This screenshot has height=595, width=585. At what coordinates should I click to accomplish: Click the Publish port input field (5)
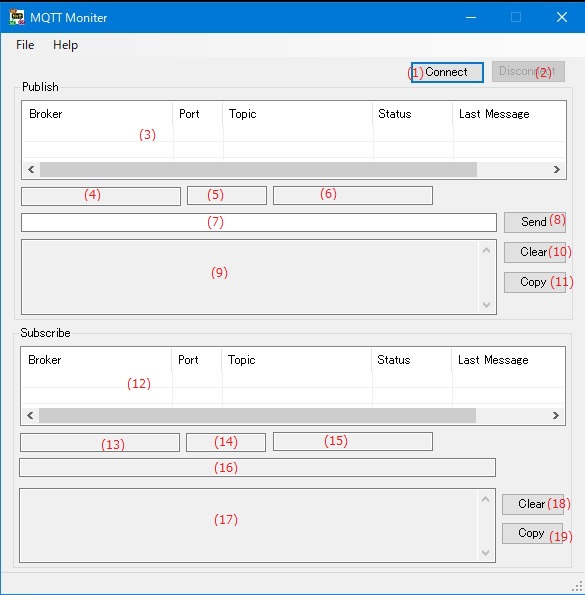227,195
